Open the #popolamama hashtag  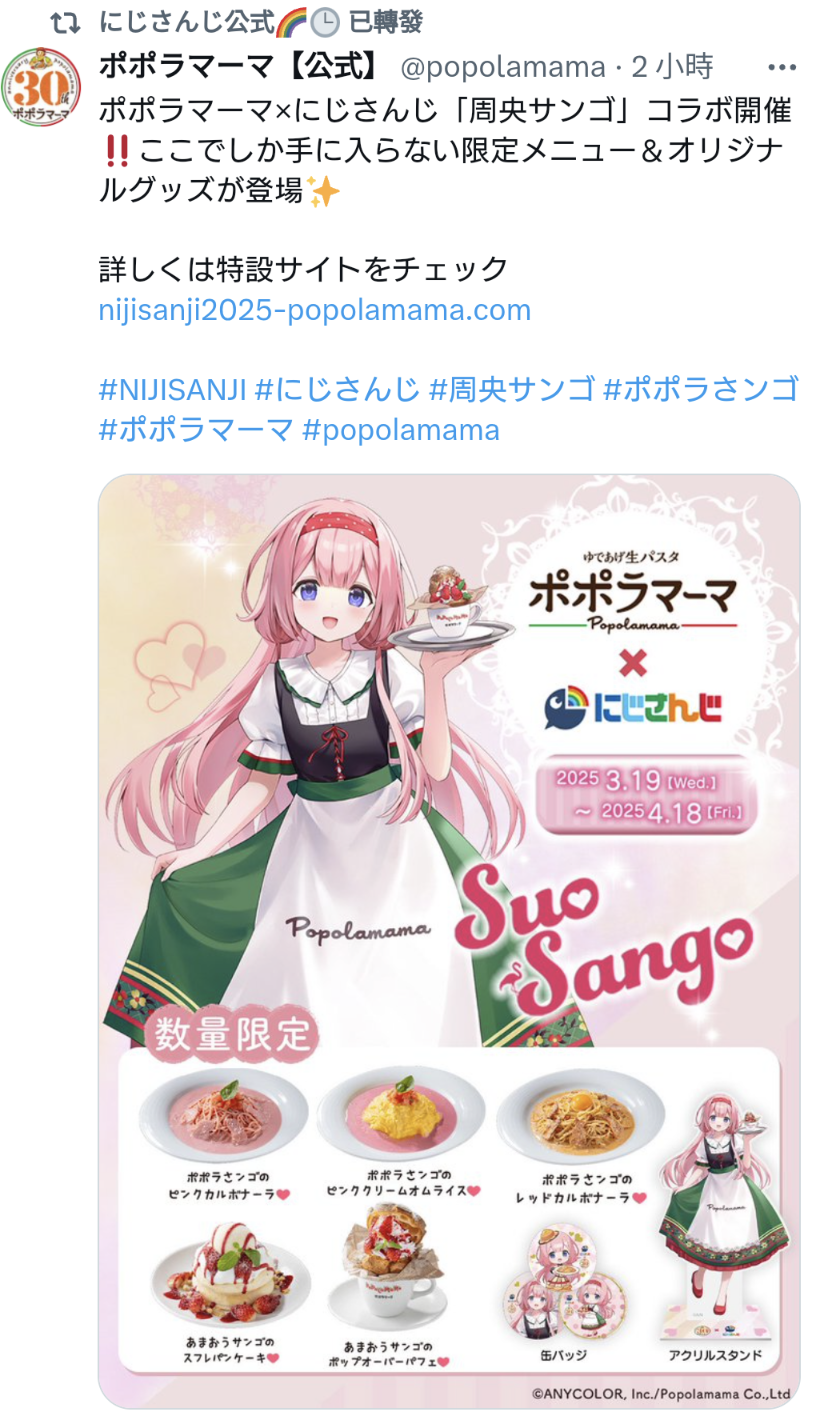(400, 430)
